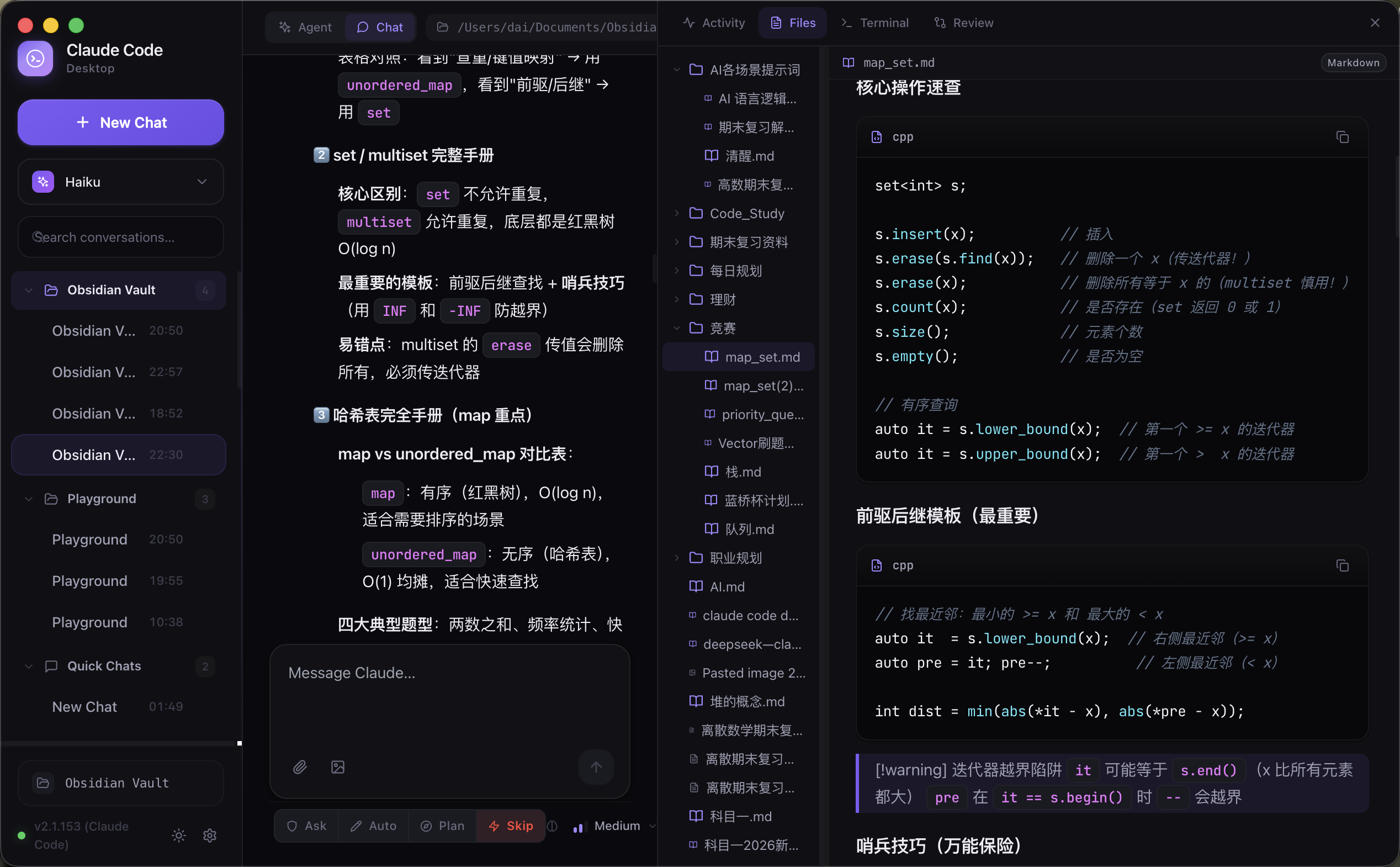The width and height of the screenshot is (1400, 867).
Task: Open the Activity tab
Action: [x=714, y=23]
